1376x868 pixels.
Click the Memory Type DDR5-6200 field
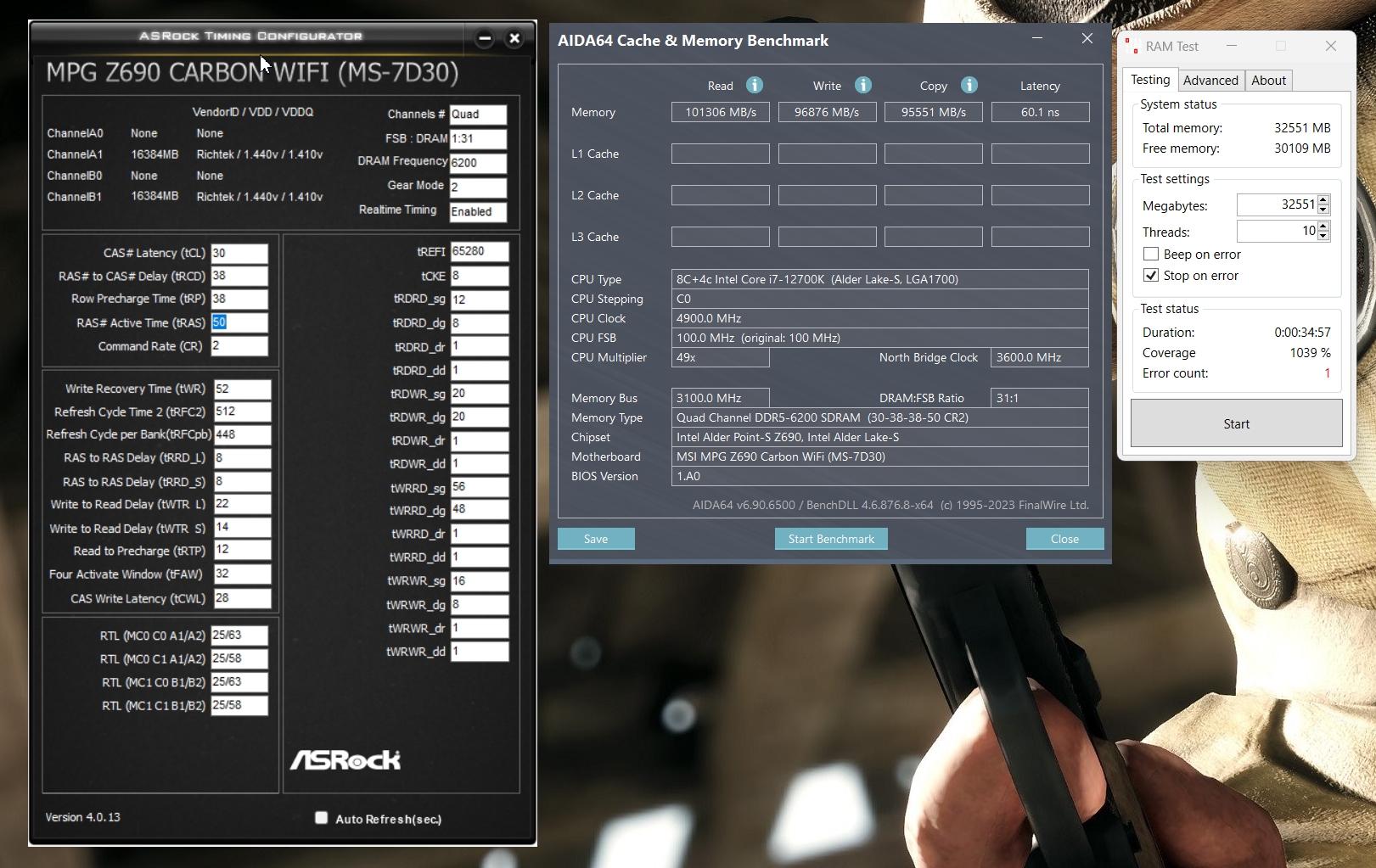(879, 417)
